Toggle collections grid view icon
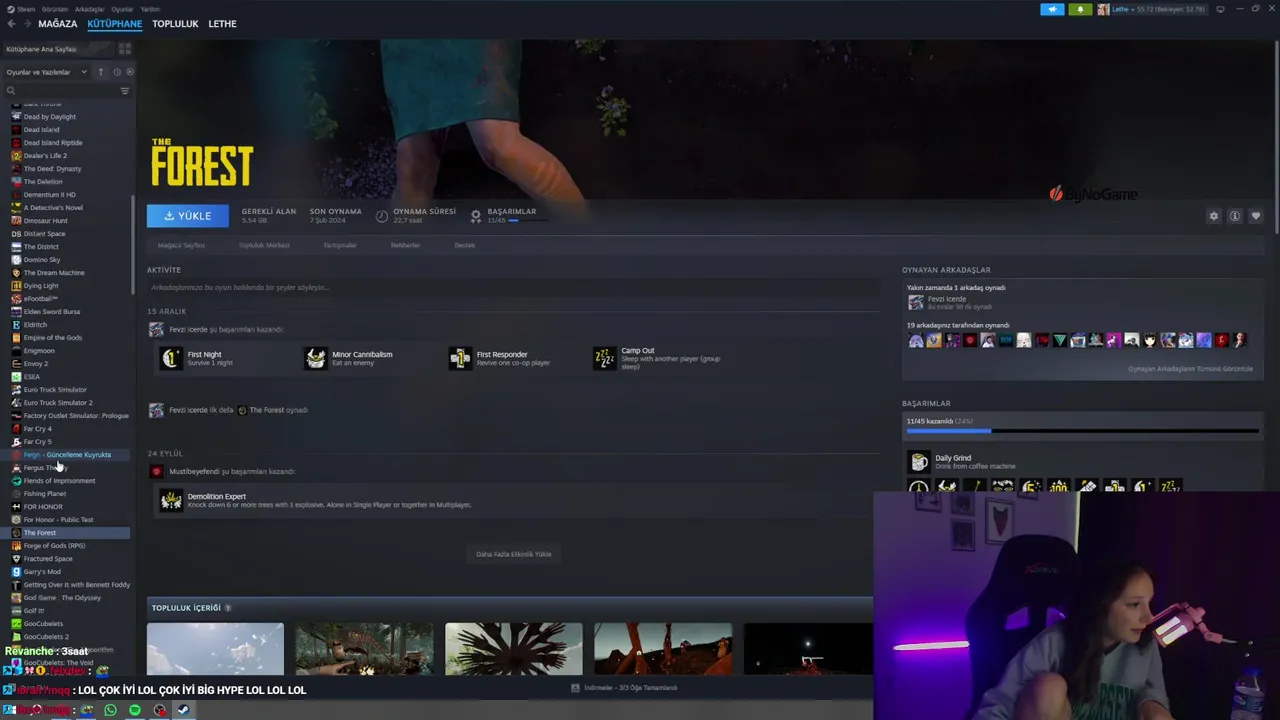The image size is (1280, 720). [125, 49]
